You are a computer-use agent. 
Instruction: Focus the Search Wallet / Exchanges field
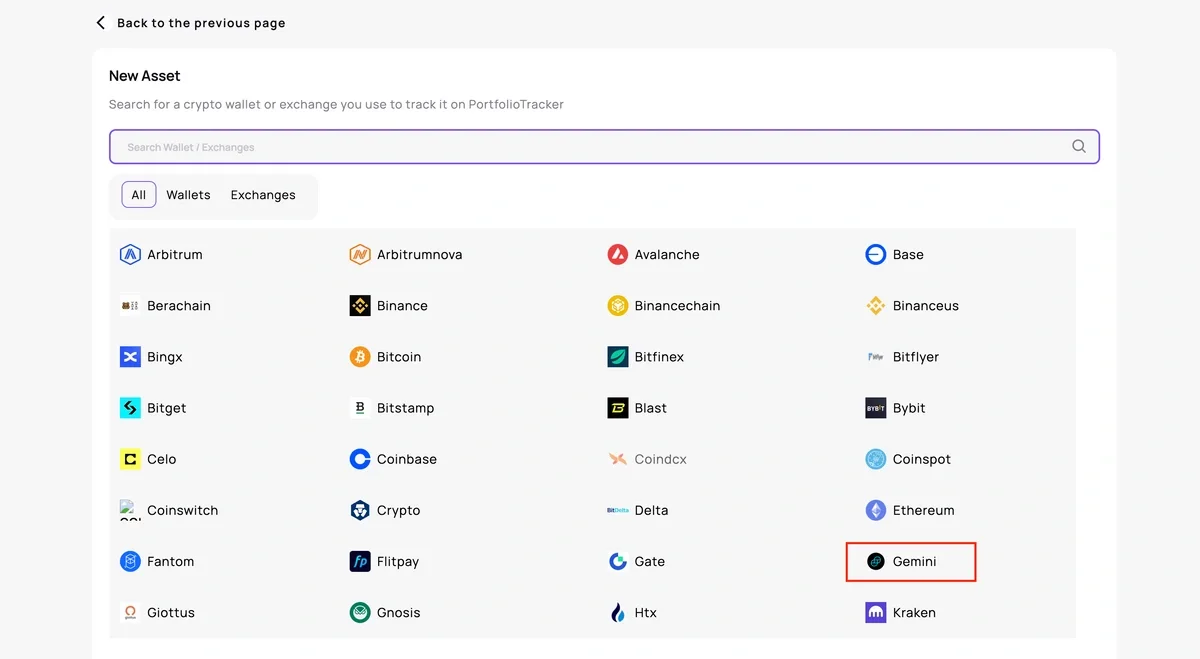click(x=590, y=147)
